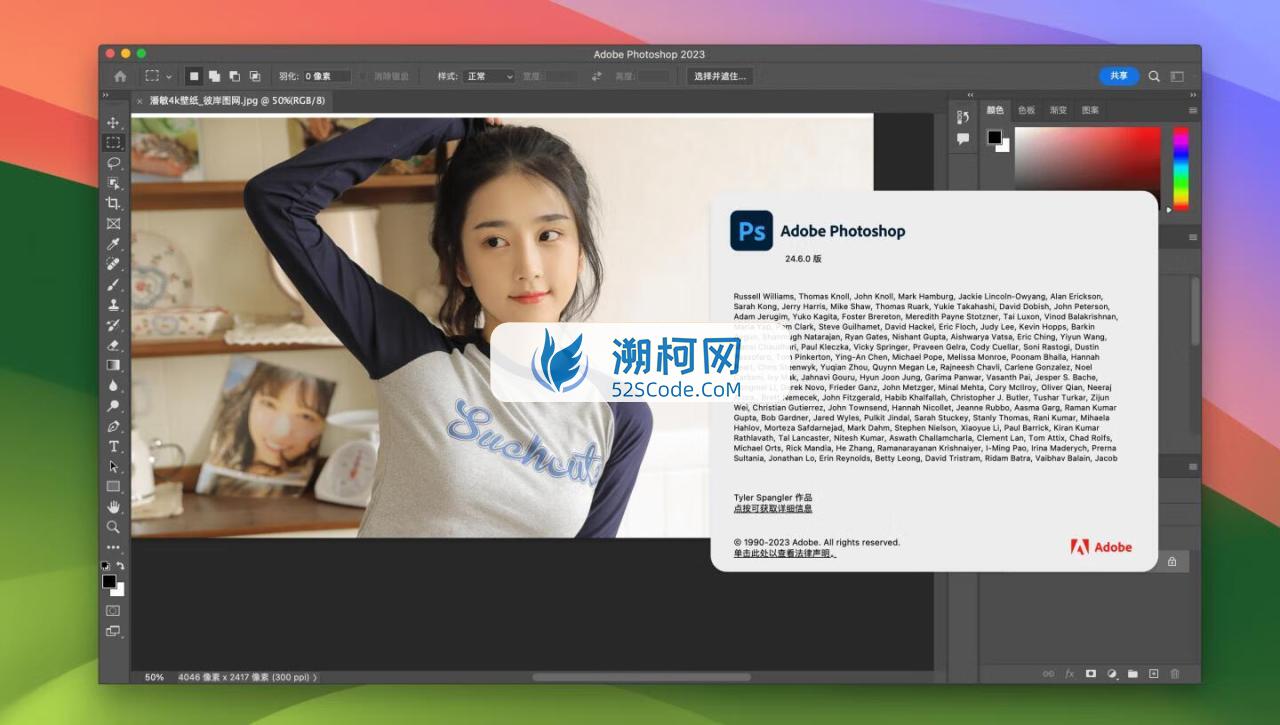Screen dimensions: 1280x725
Task: Select the History Brush tool
Action: coord(113,325)
